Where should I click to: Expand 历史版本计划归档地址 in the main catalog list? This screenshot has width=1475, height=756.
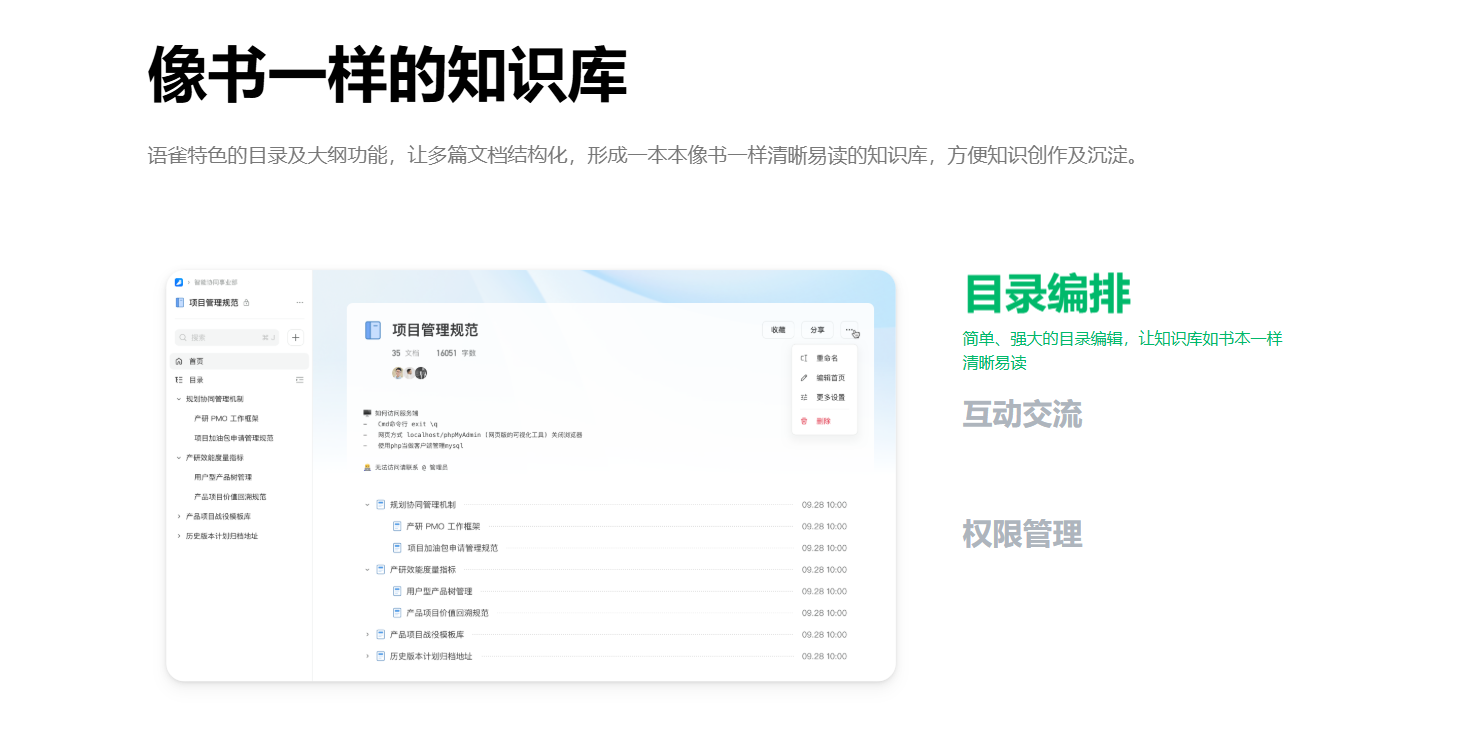pos(367,657)
